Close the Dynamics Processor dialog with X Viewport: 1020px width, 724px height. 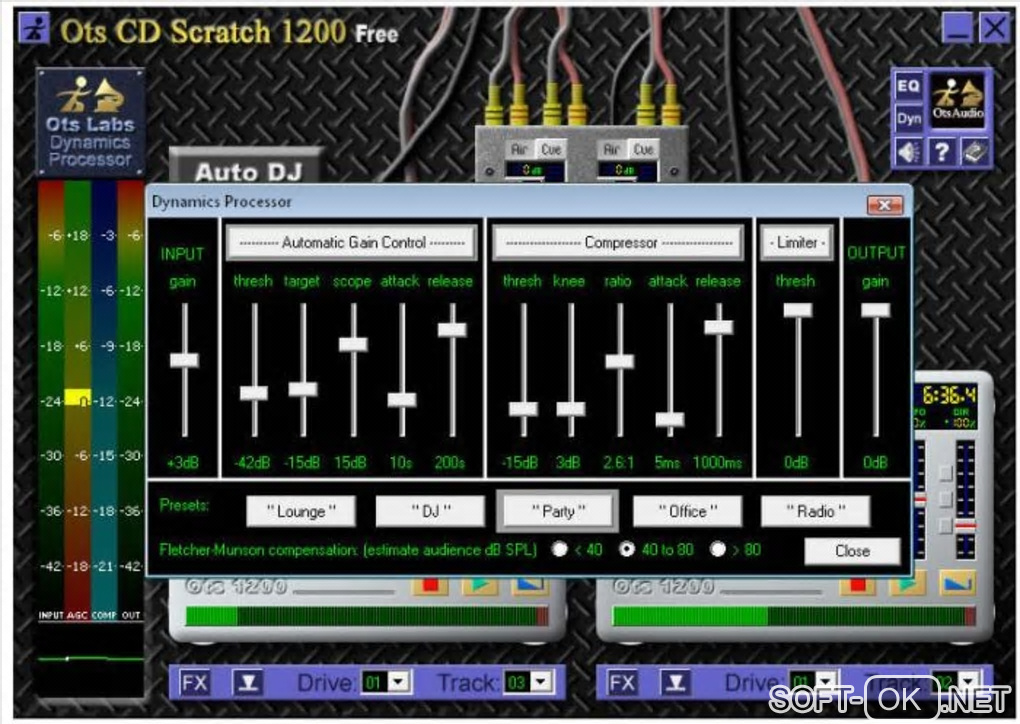coord(885,205)
